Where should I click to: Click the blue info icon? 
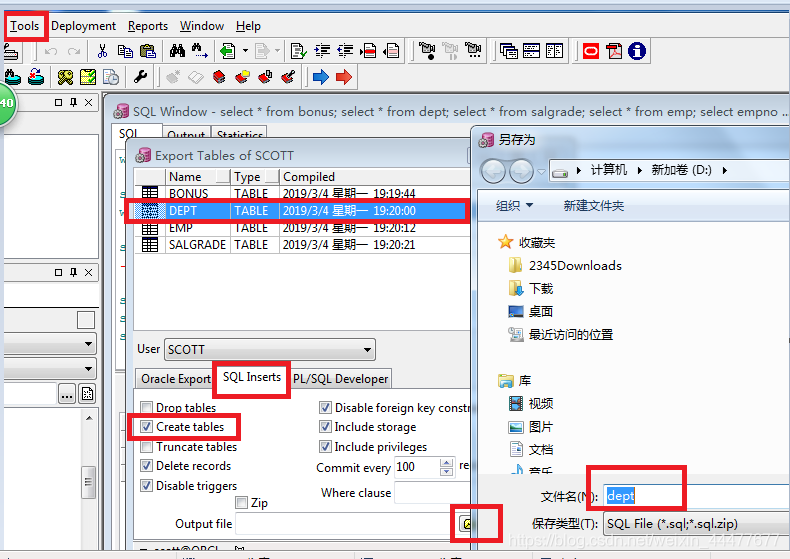637,51
